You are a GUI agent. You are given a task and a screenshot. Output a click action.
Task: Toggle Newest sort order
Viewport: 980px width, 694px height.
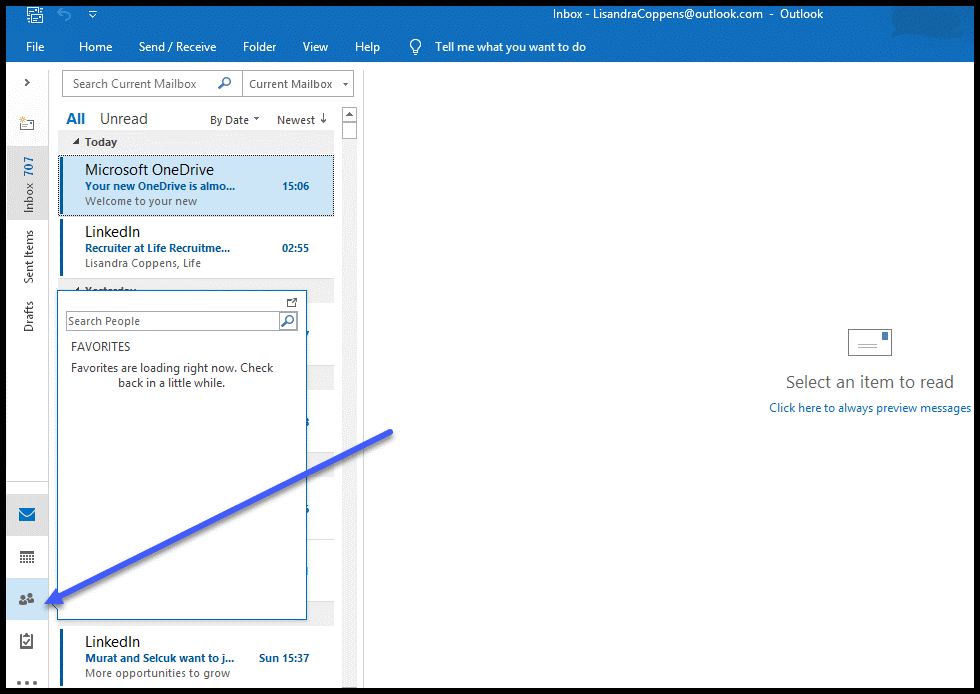(x=302, y=120)
